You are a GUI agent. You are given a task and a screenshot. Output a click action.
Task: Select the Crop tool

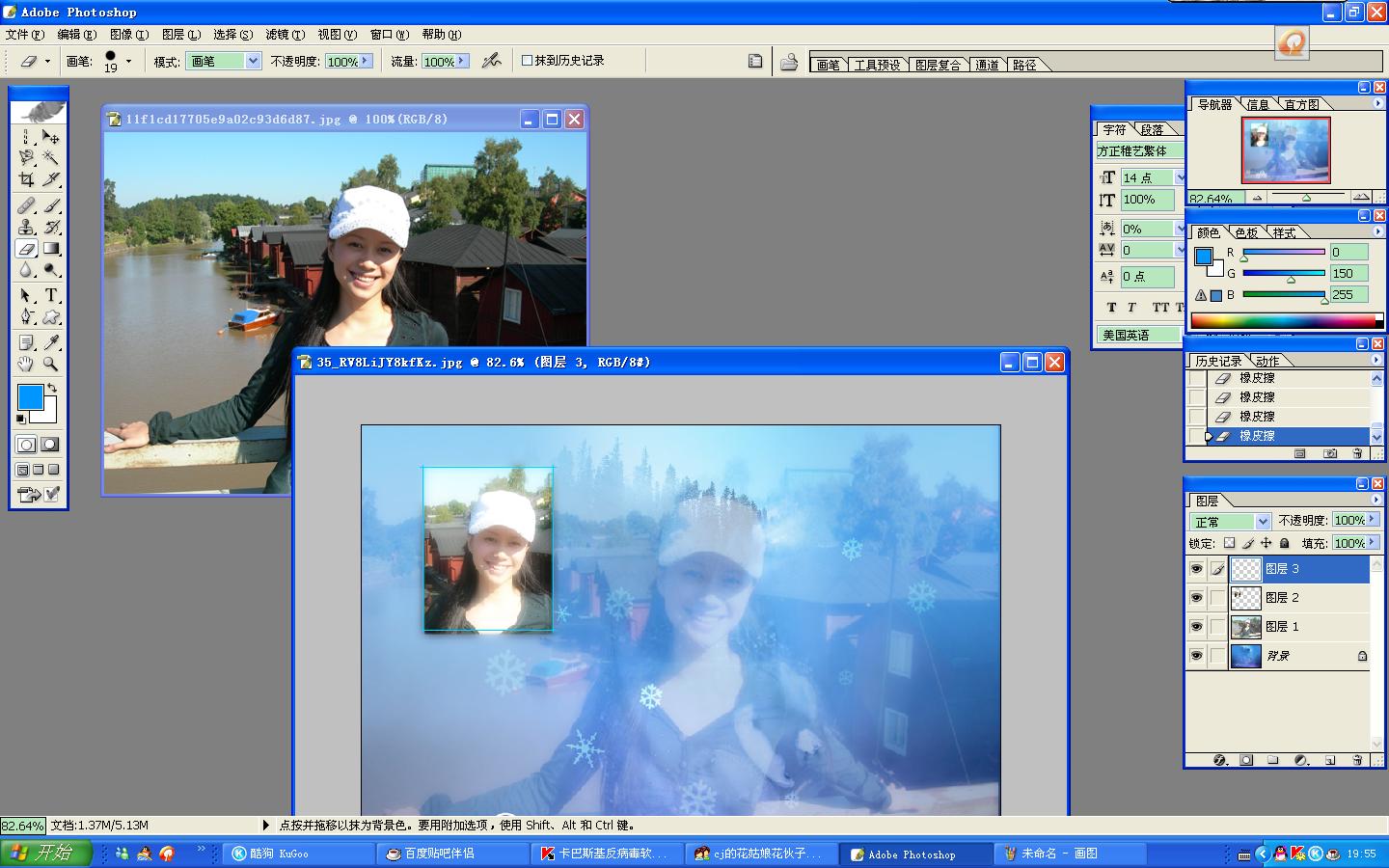click(x=26, y=179)
